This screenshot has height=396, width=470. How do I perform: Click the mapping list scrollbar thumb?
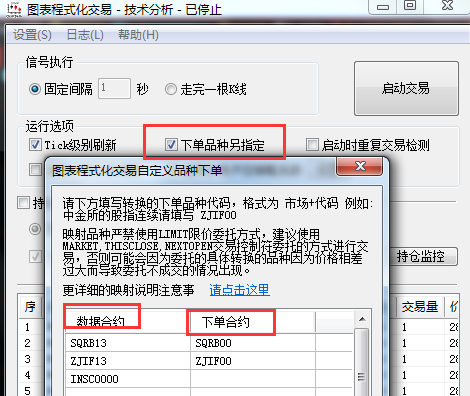coord(362,363)
